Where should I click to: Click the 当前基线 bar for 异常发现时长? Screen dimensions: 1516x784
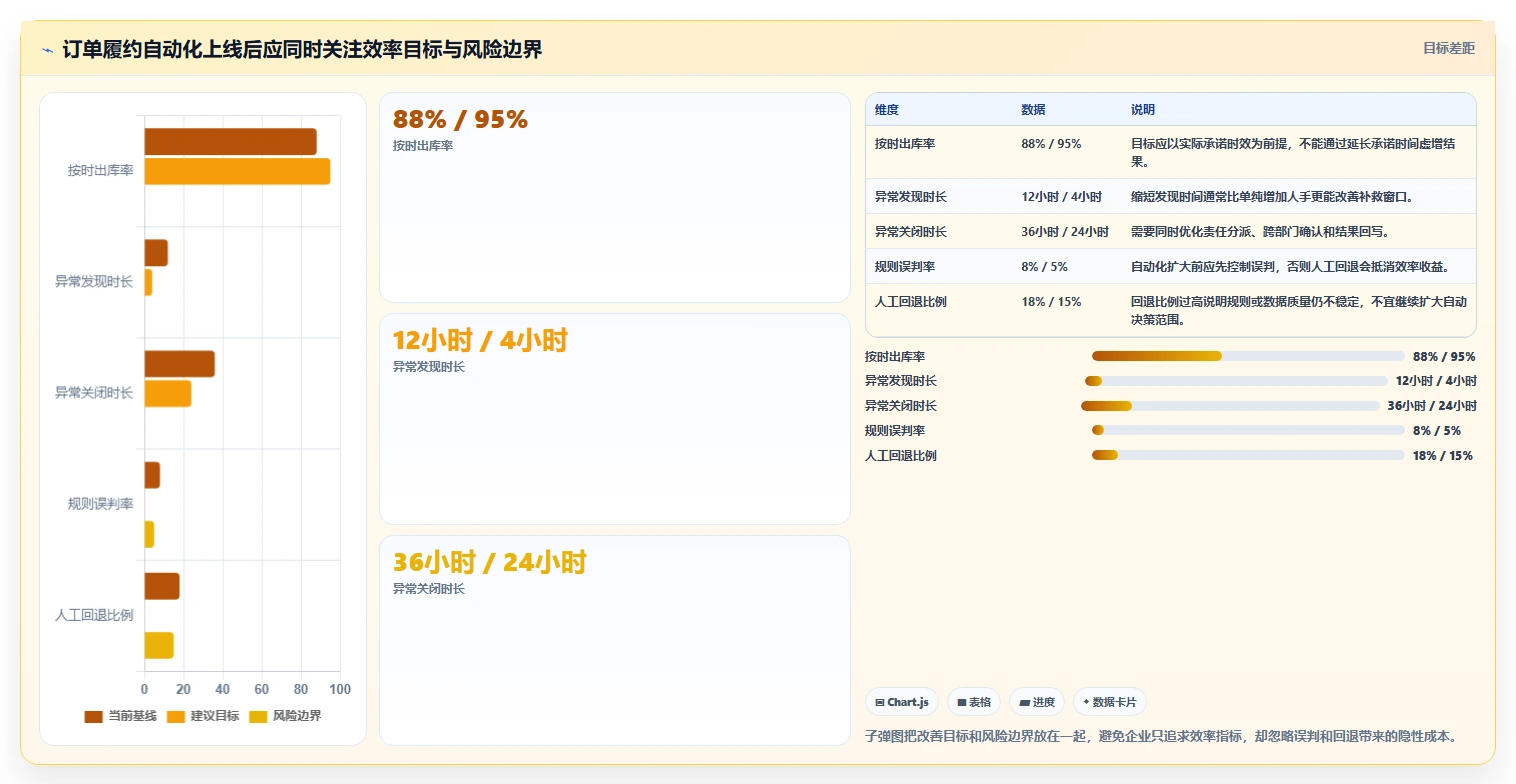pos(156,253)
